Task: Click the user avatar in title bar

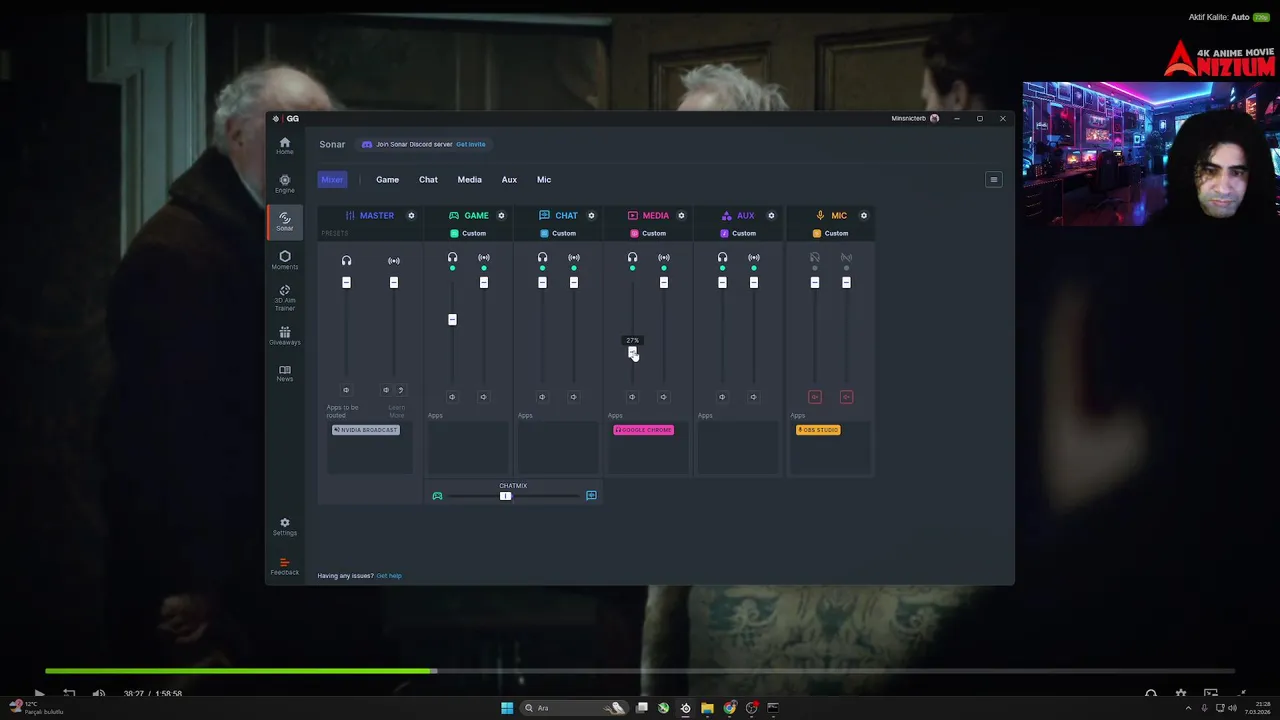Action: (x=934, y=118)
